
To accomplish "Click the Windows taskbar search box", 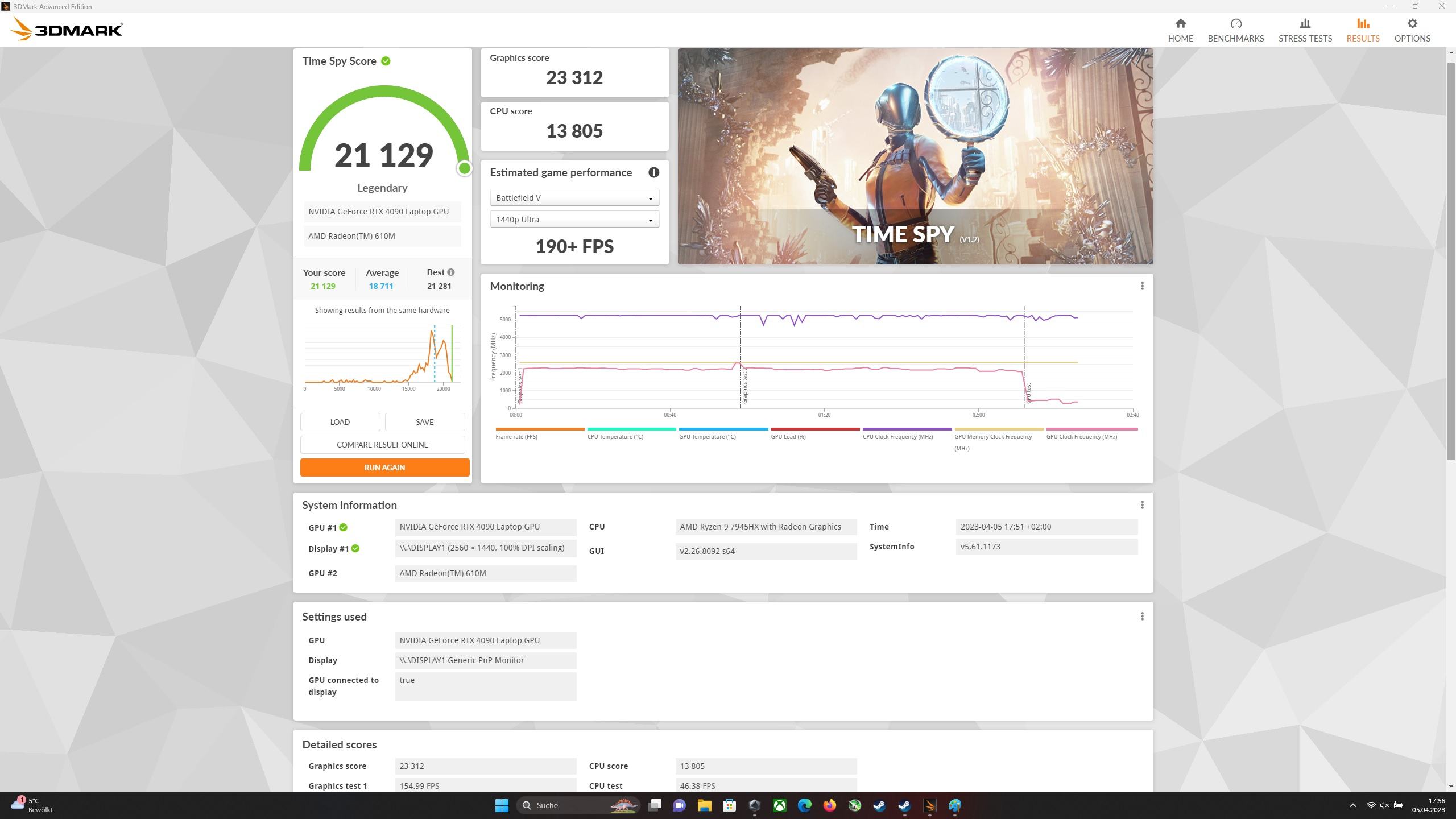I will tap(578, 805).
